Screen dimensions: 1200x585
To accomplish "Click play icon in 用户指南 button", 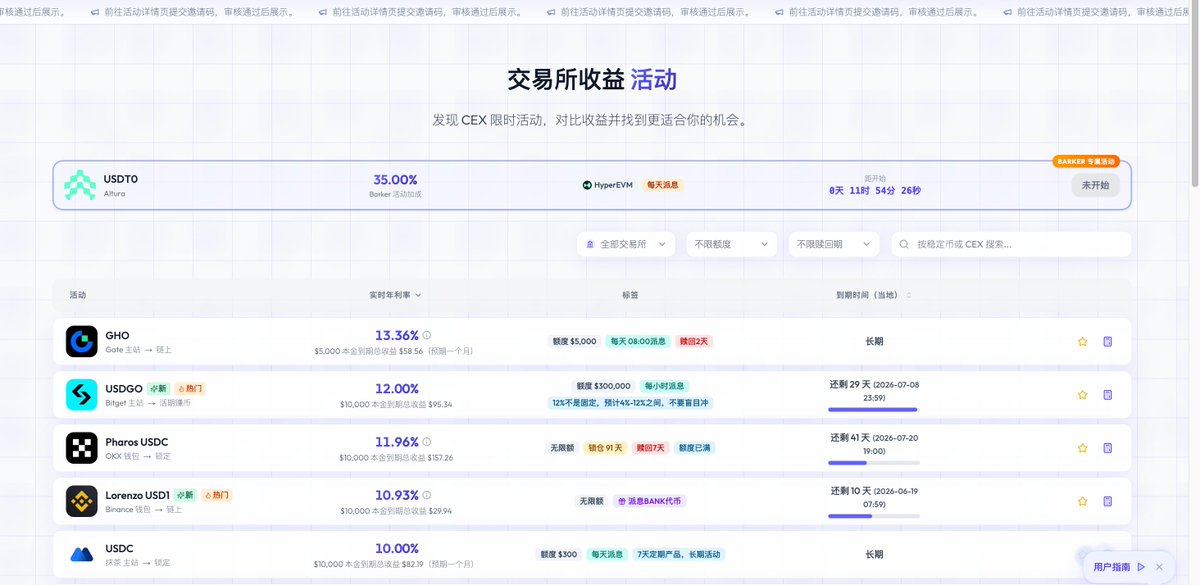I will point(1141,567).
